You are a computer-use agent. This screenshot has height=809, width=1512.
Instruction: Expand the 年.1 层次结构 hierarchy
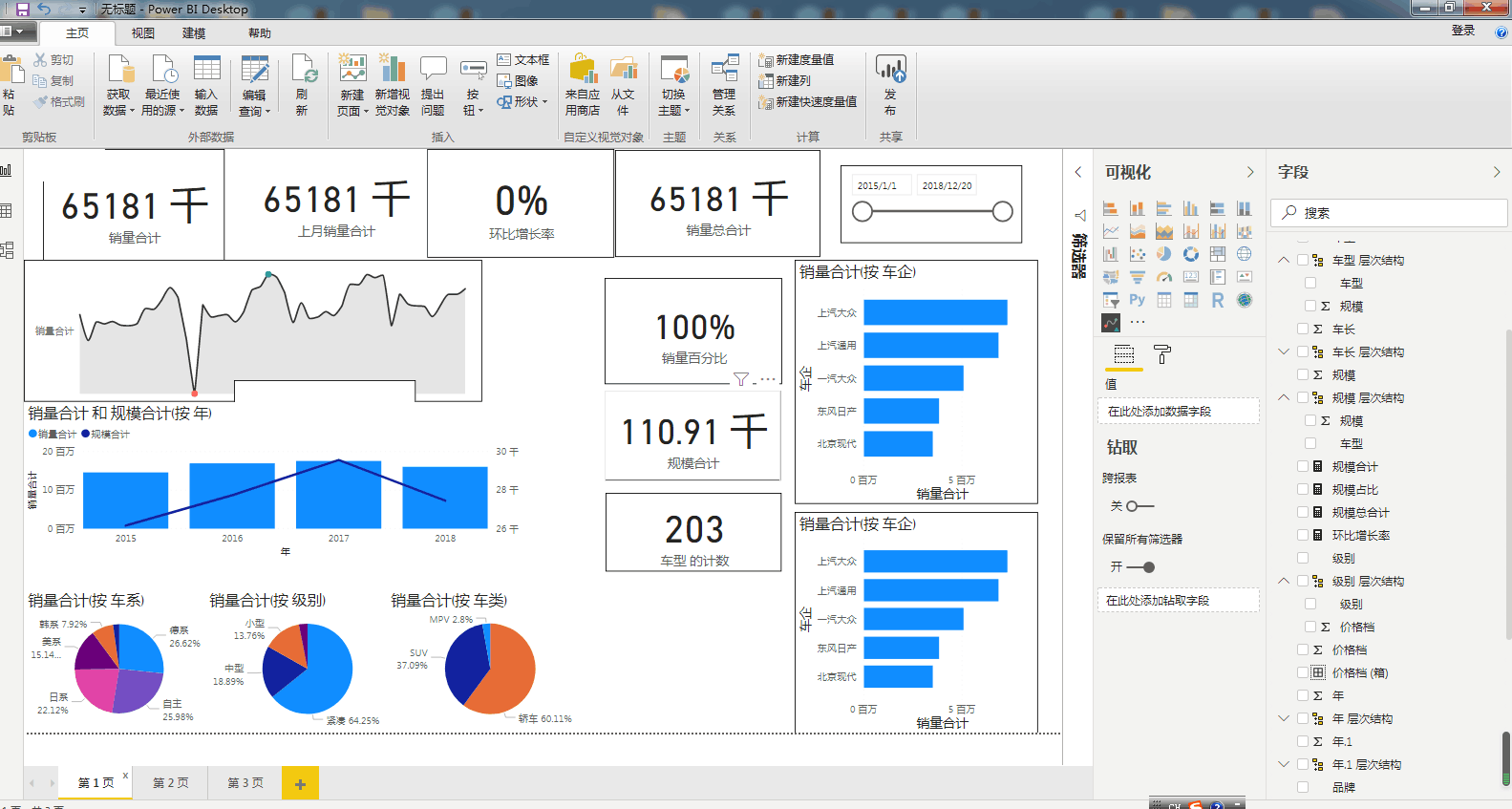(1284, 764)
